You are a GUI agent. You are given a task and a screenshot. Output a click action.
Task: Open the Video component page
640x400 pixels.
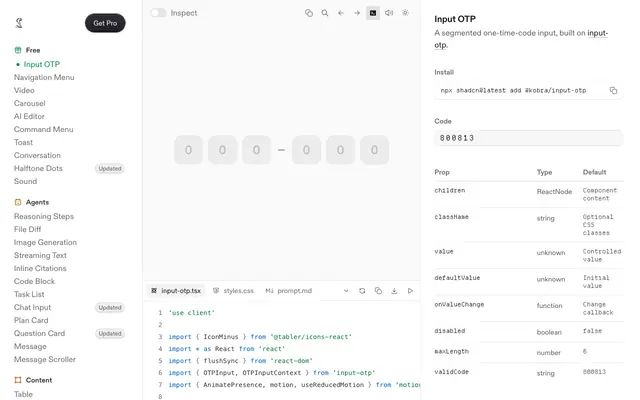point(24,90)
